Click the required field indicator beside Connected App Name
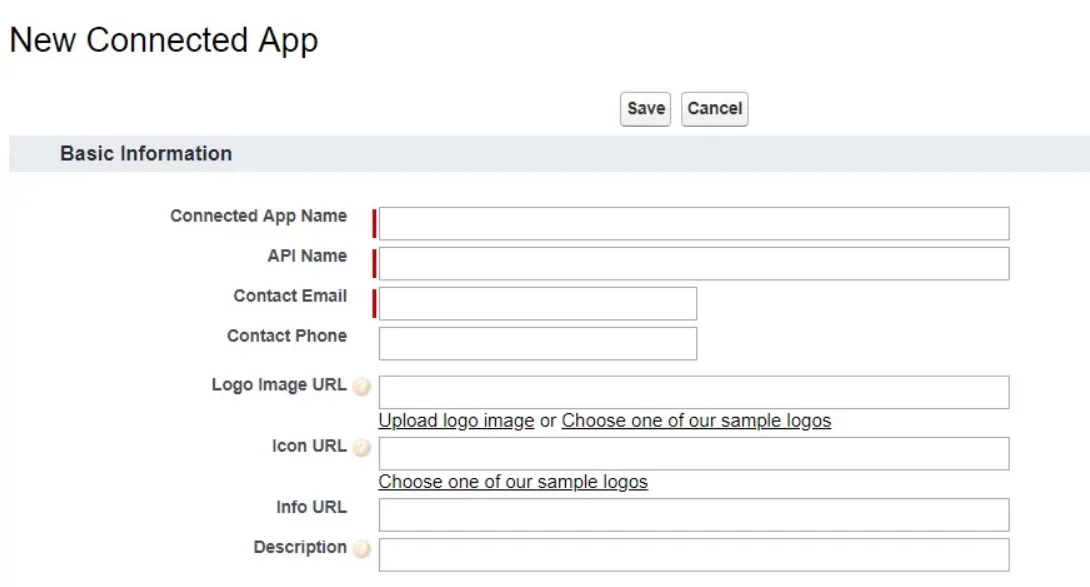Image resolution: width=1090 pixels, height=587 pixels. [374, 223]
